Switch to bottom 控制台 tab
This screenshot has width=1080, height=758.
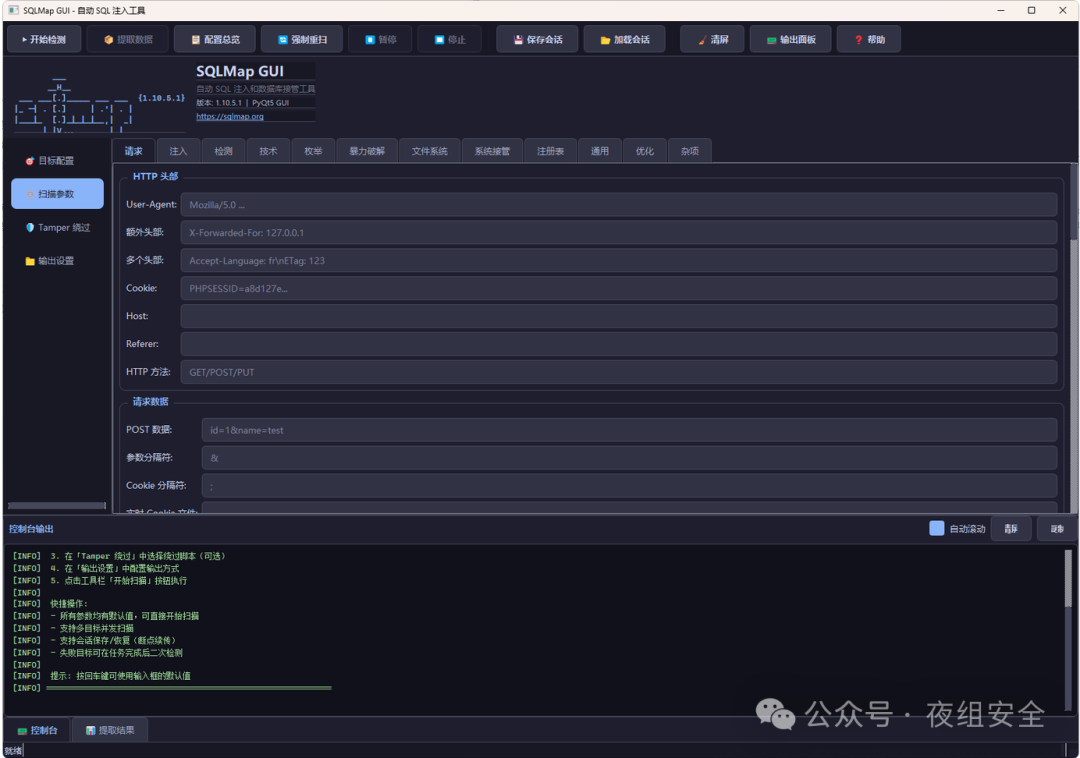37,730
